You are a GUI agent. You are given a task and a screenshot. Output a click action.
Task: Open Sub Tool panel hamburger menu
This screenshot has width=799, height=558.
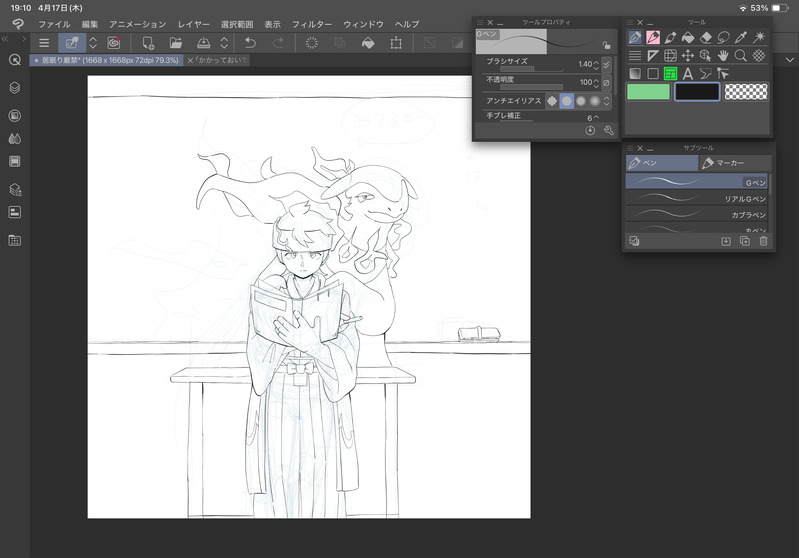point(630,148)
